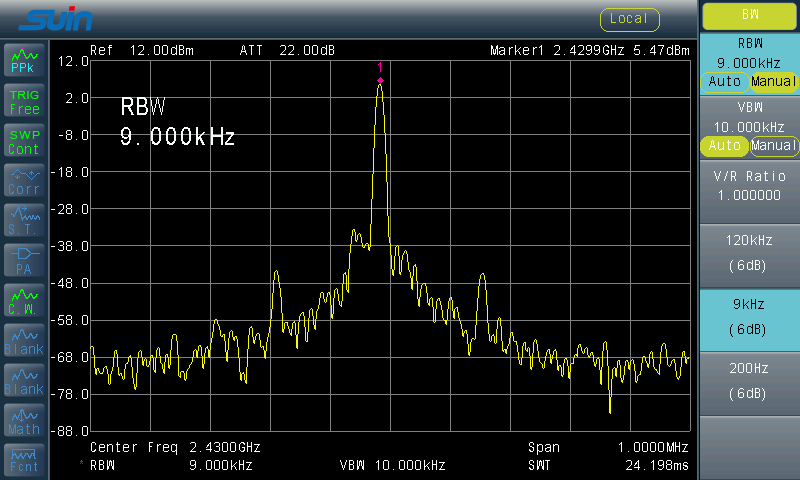
Task: Switch VBW to Manual mode
Action: click(x=774, y=146)
